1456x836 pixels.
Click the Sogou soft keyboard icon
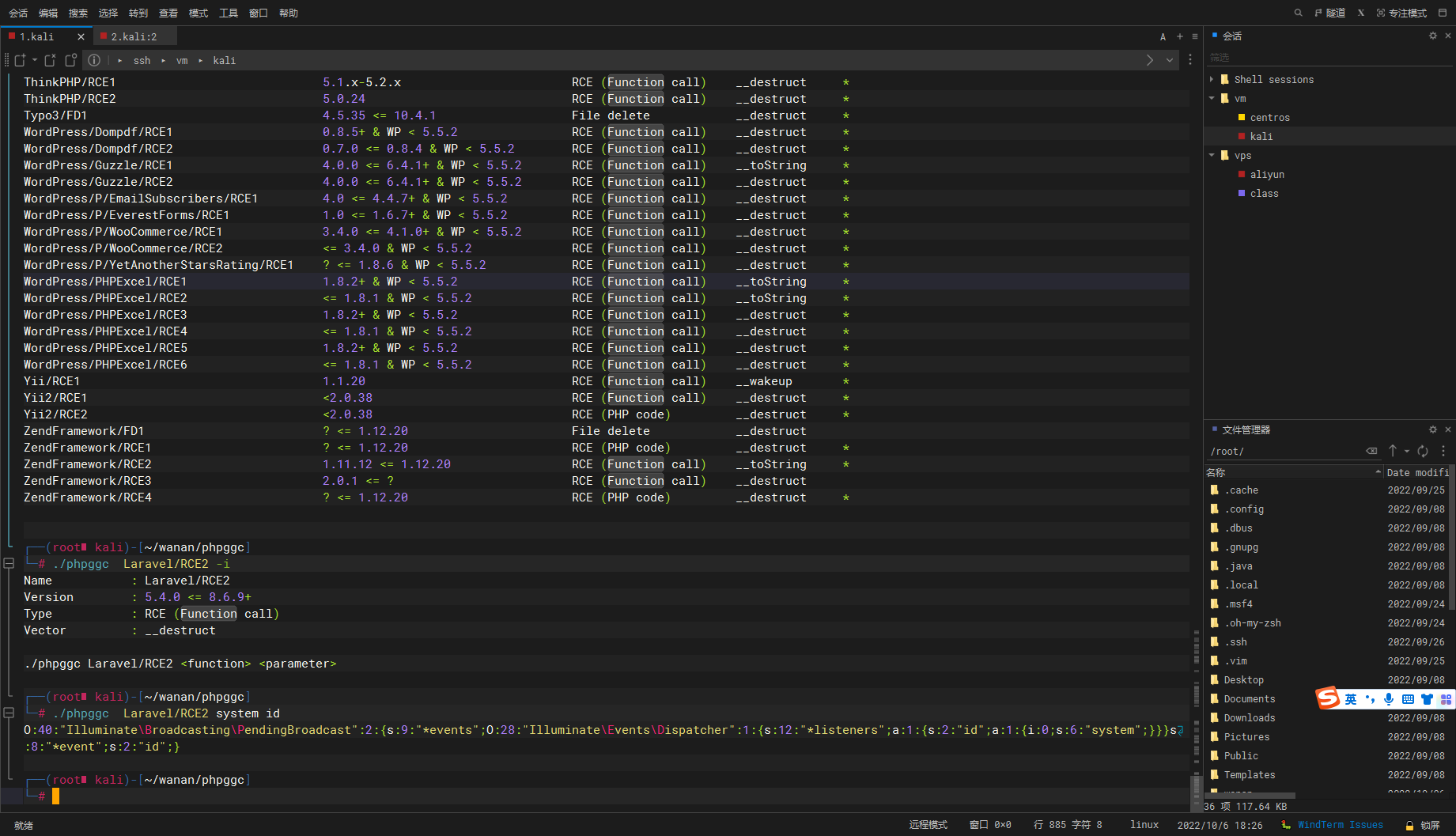click(1408, 699)
